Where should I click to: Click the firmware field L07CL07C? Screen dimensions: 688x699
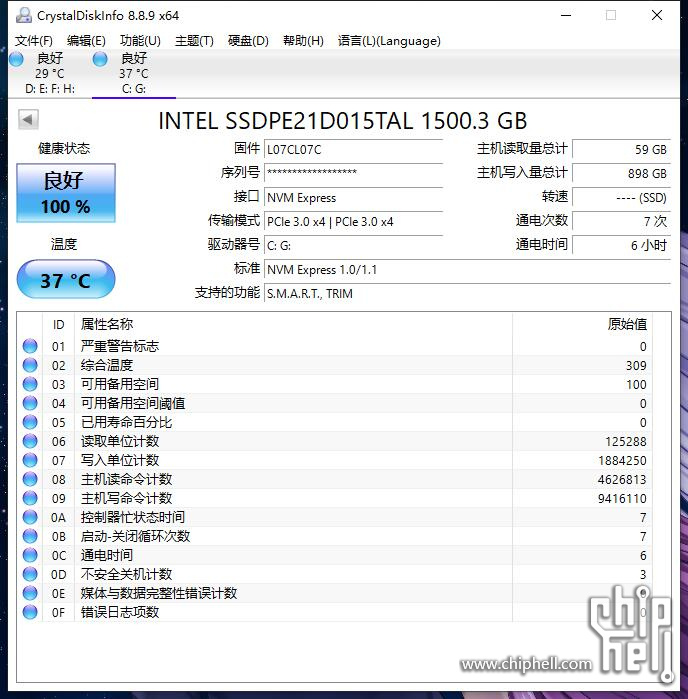[353, 149]
